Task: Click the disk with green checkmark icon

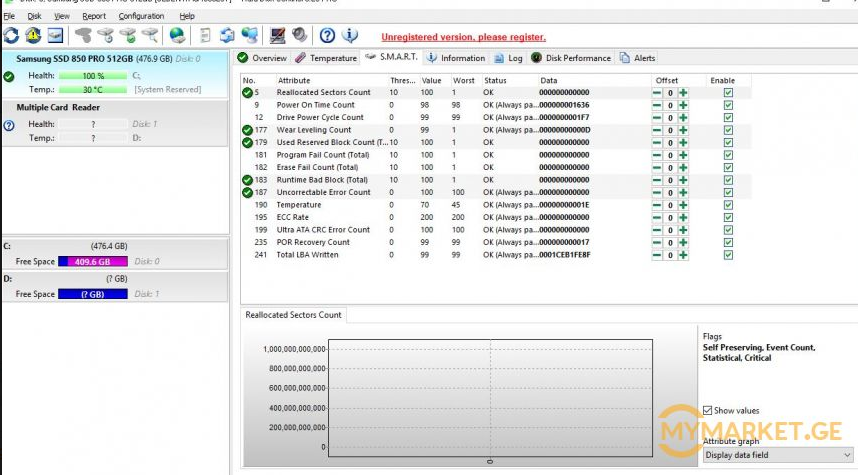Action: 127,36
